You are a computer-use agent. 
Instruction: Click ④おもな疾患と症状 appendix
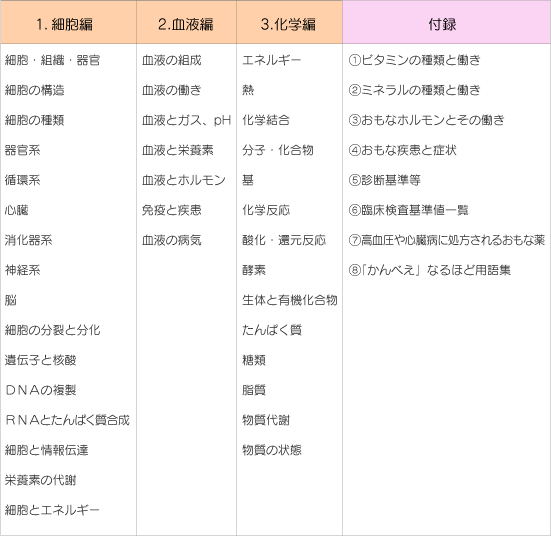click(403, 150)
